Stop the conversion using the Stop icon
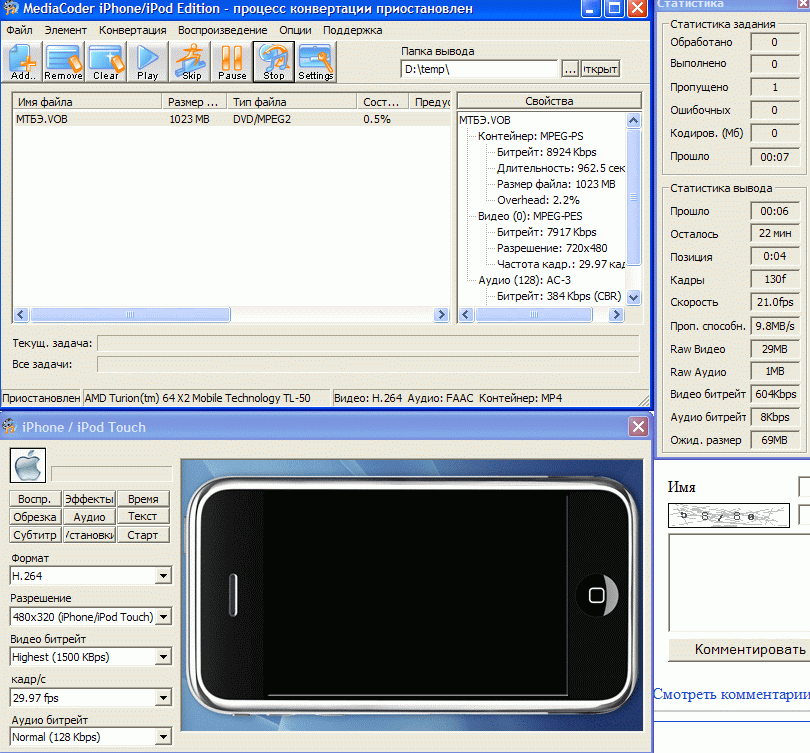The height and width of the screenshot is (753, 810). click(274, 62)
